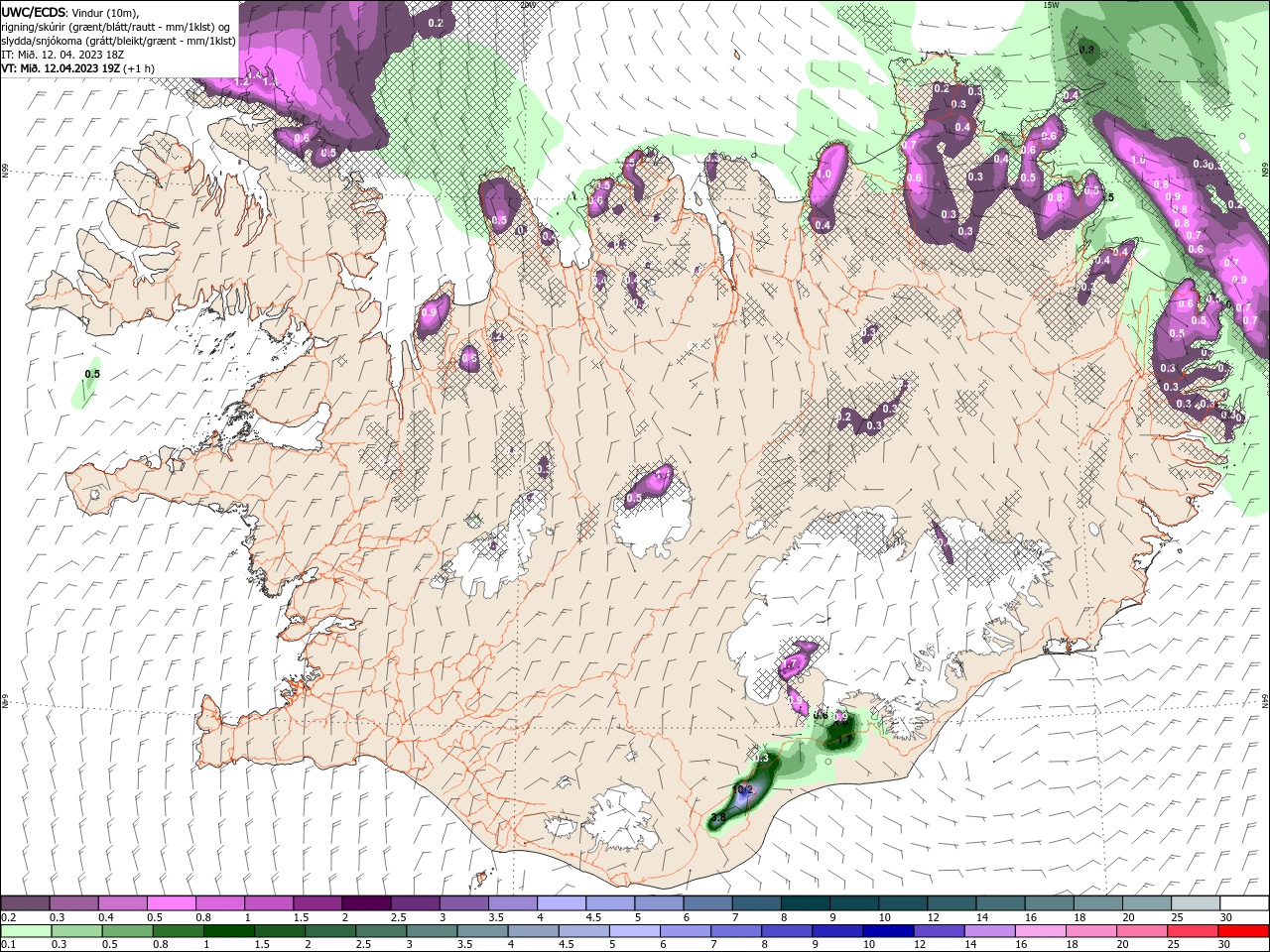
Task: Click the red 30 rainfall legend swatch
Action: point(1244,931)
